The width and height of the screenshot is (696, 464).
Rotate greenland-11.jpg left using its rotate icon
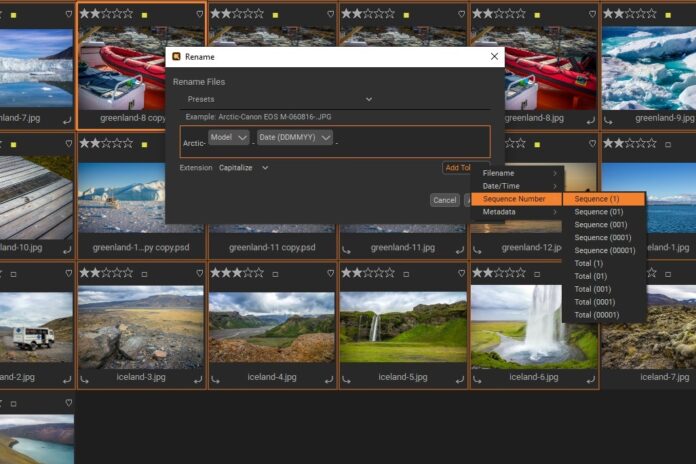[x=347, y=250]
